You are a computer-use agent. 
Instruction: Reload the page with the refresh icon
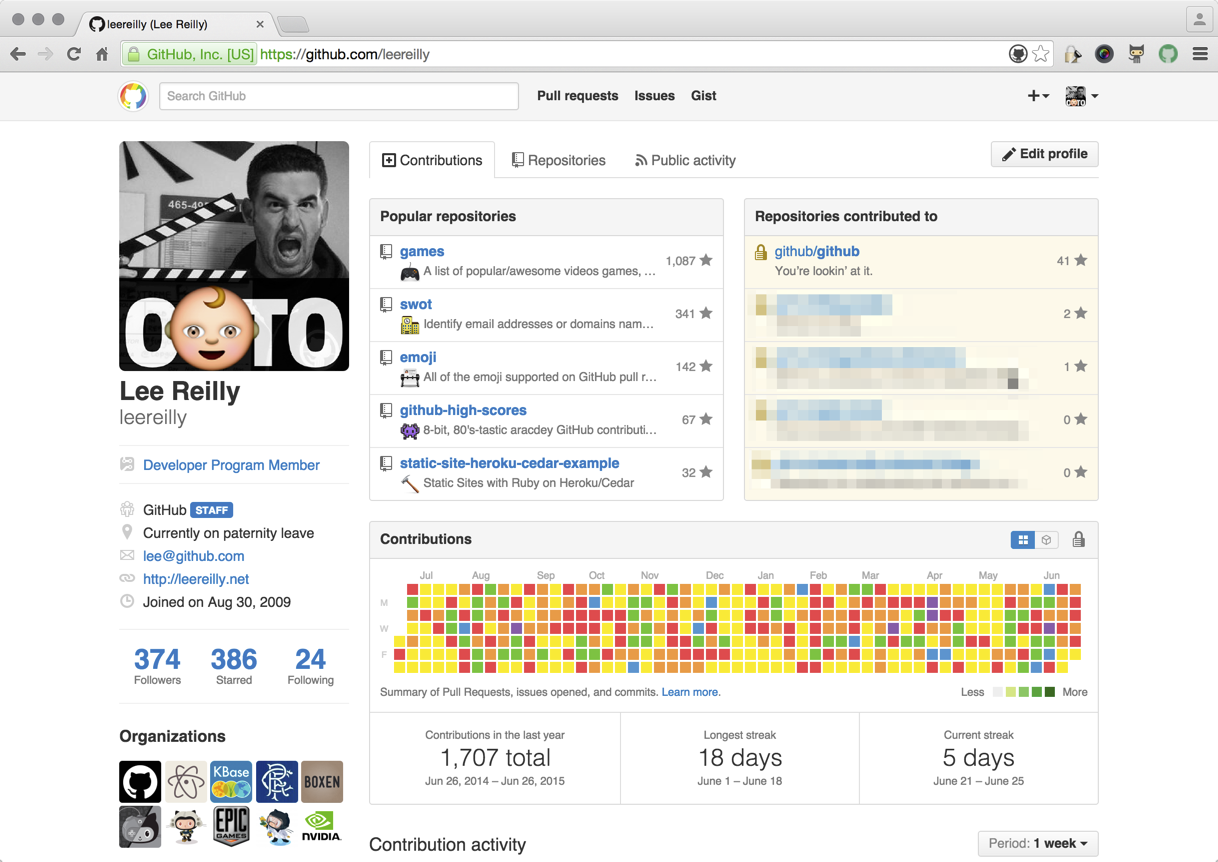[x=74, y=54]
